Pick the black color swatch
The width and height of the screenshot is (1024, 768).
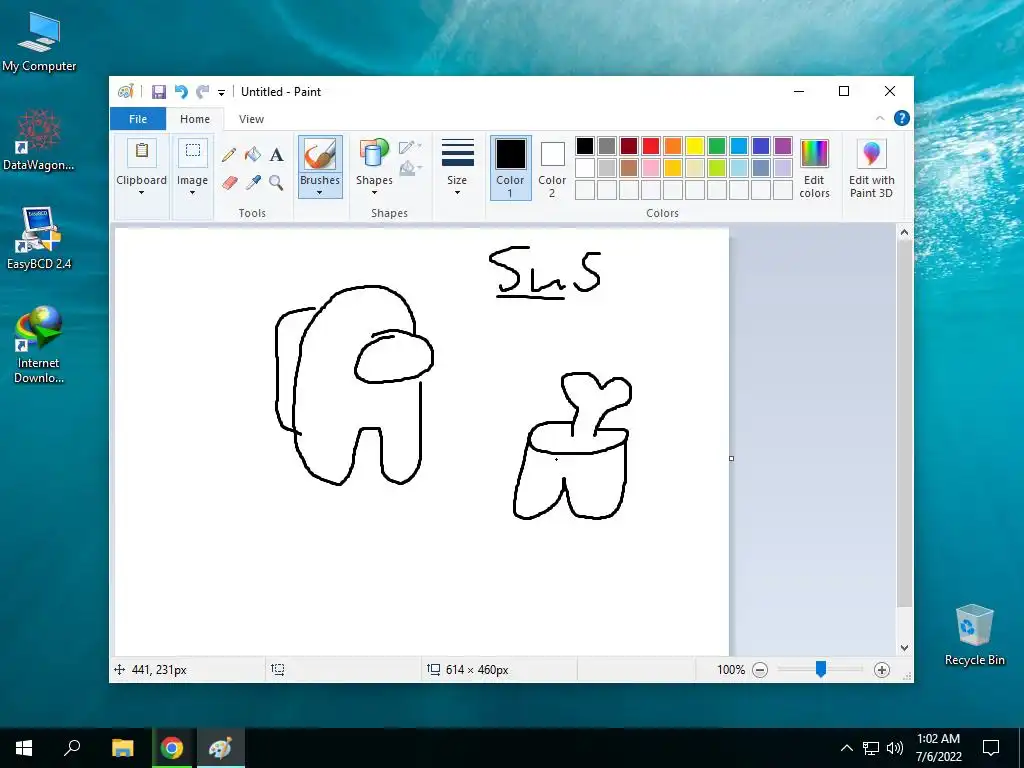585,146
